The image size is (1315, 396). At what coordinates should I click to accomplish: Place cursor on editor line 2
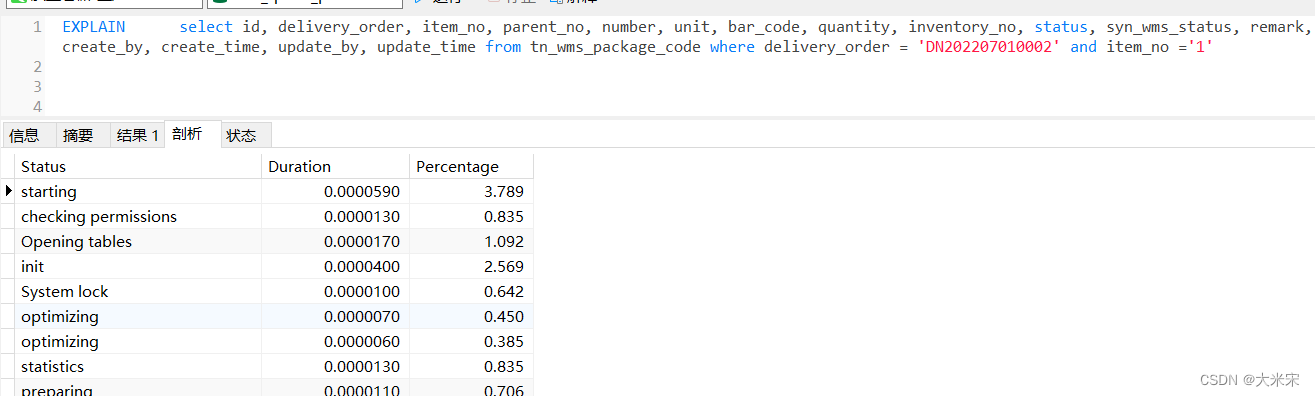coord(680,66)
